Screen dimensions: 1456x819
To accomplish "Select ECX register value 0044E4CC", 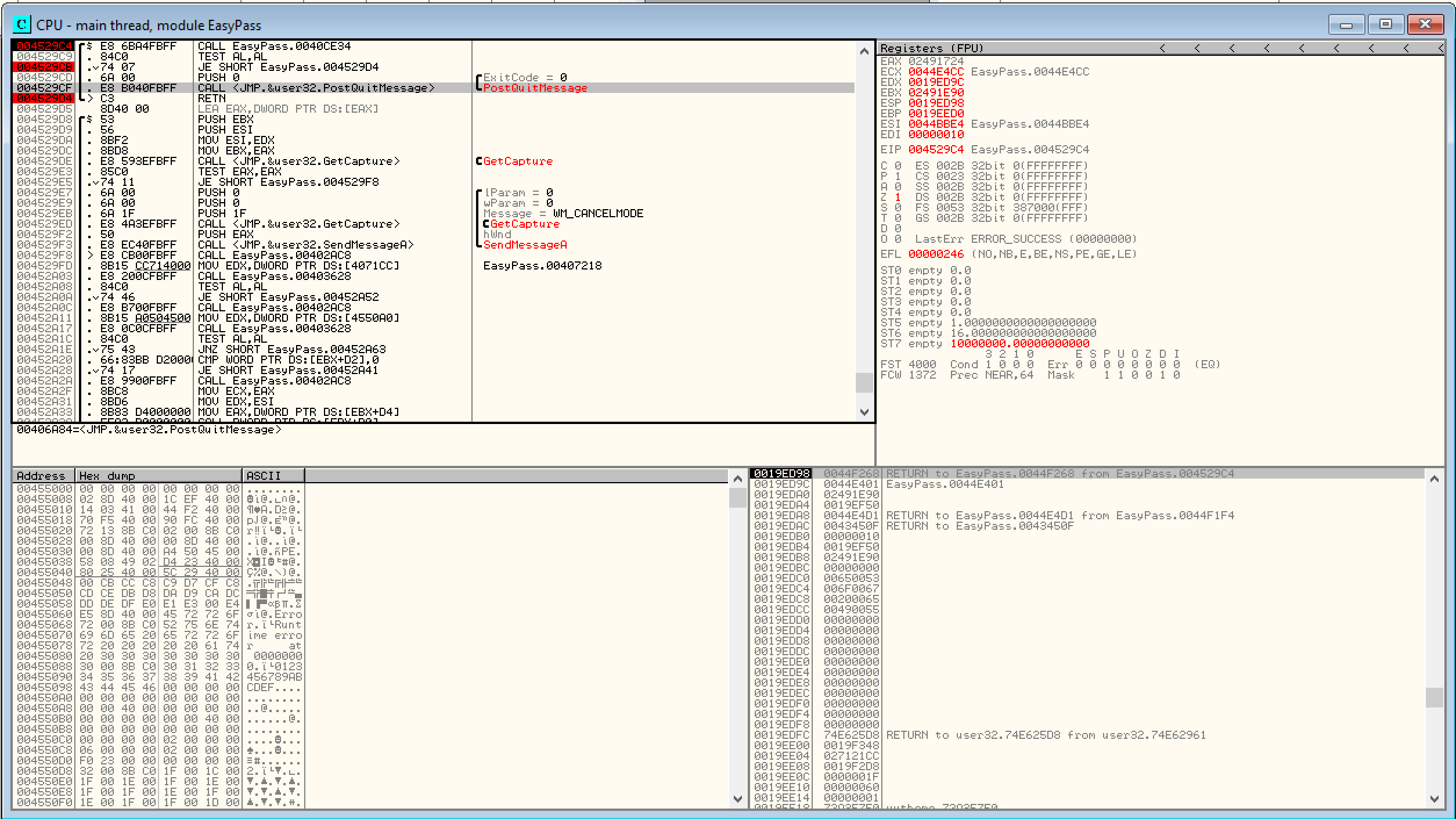I will click(936, 71).
